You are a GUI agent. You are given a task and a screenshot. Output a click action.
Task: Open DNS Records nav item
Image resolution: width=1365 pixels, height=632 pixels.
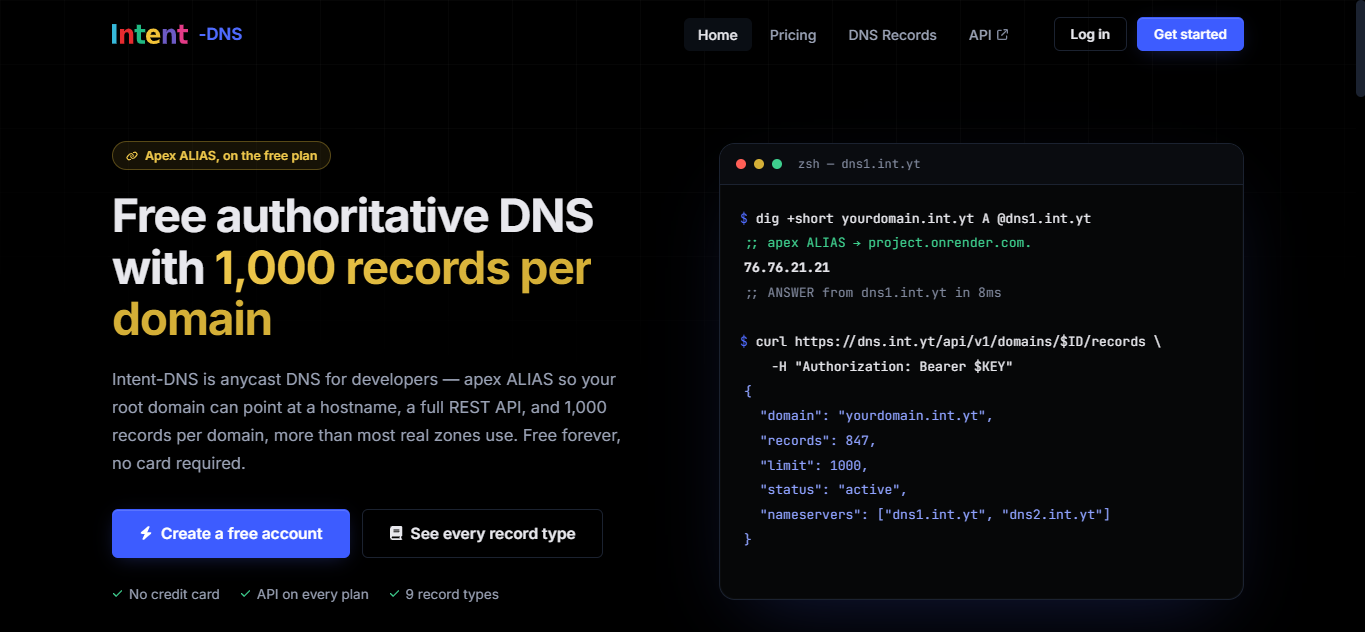(x=892, y=34)
